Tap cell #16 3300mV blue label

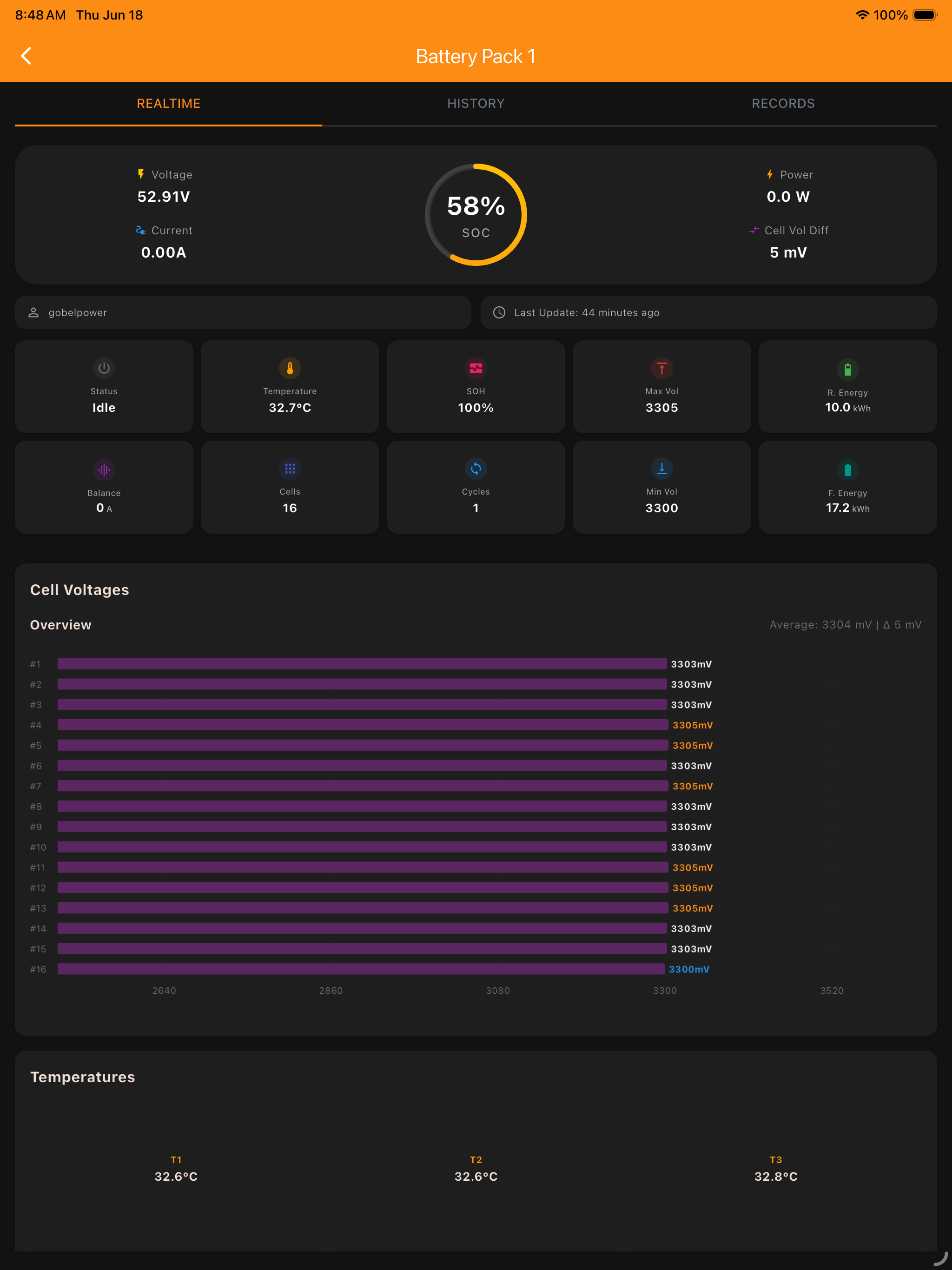click(x=689, y=969)
